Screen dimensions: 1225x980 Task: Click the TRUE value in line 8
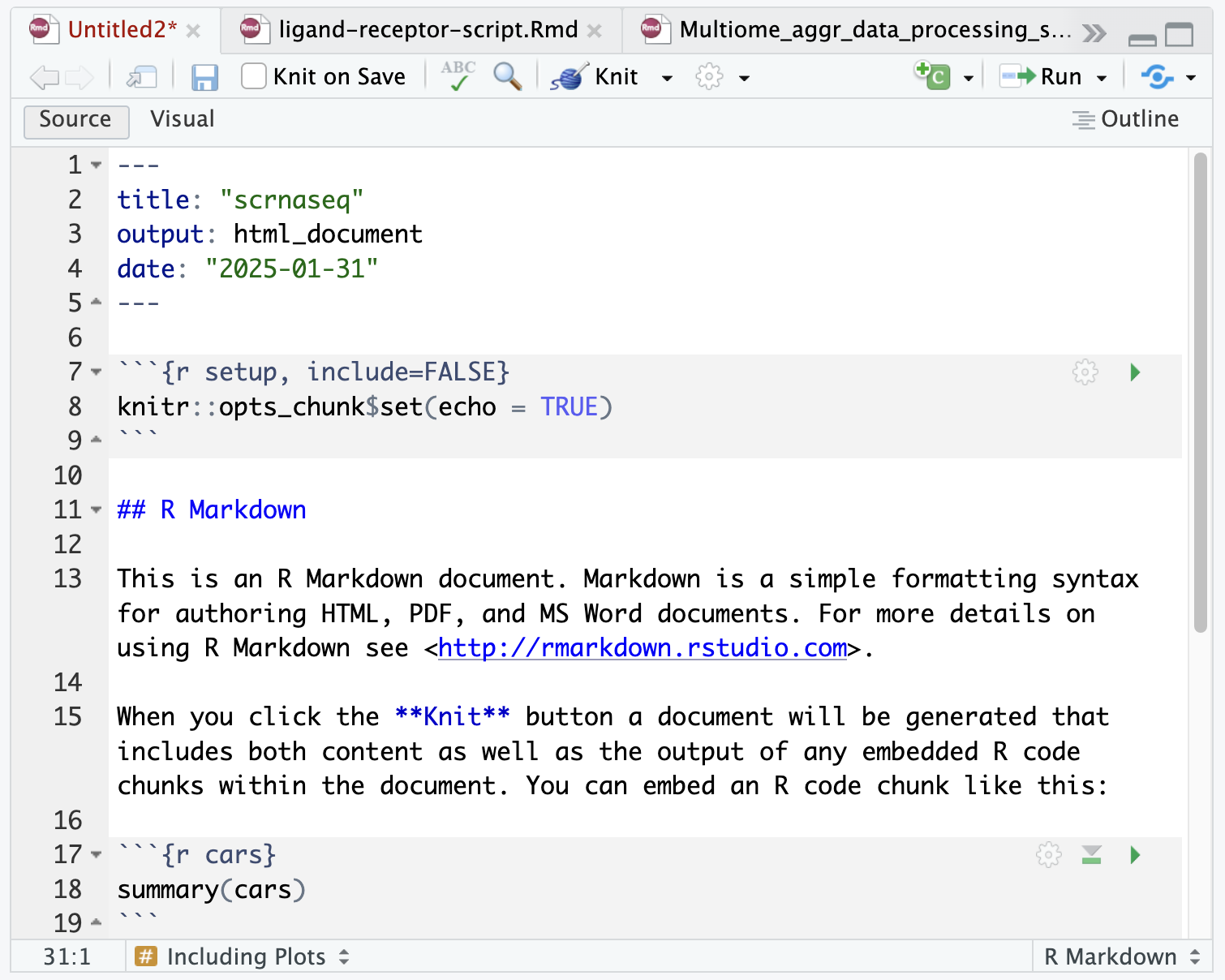(x=570, y=406)
